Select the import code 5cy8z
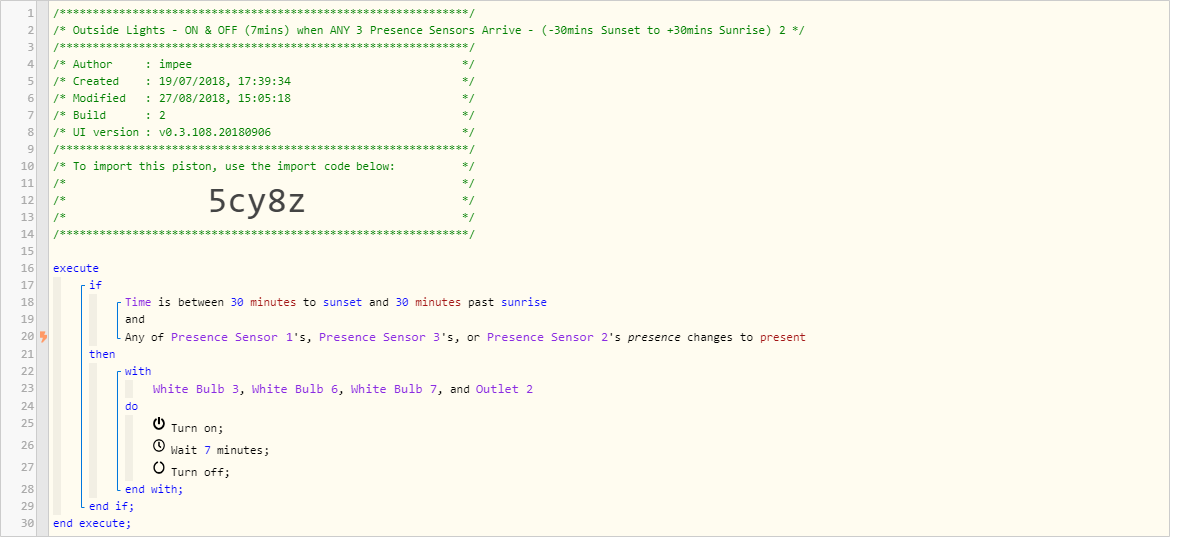The width and height of the screenshot is (1178, 541). coord(257,201)
